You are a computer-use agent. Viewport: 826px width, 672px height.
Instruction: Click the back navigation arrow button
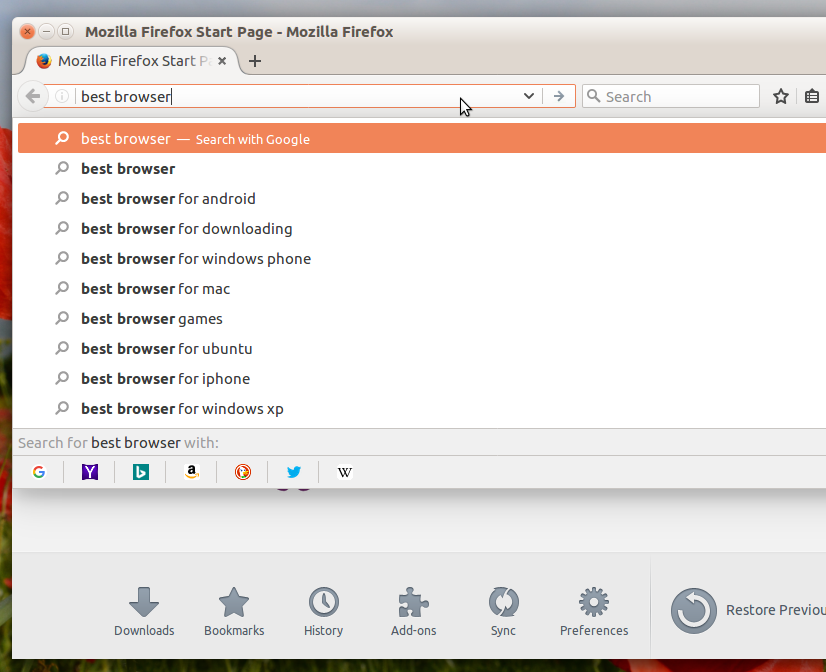(x=33, y=96)
